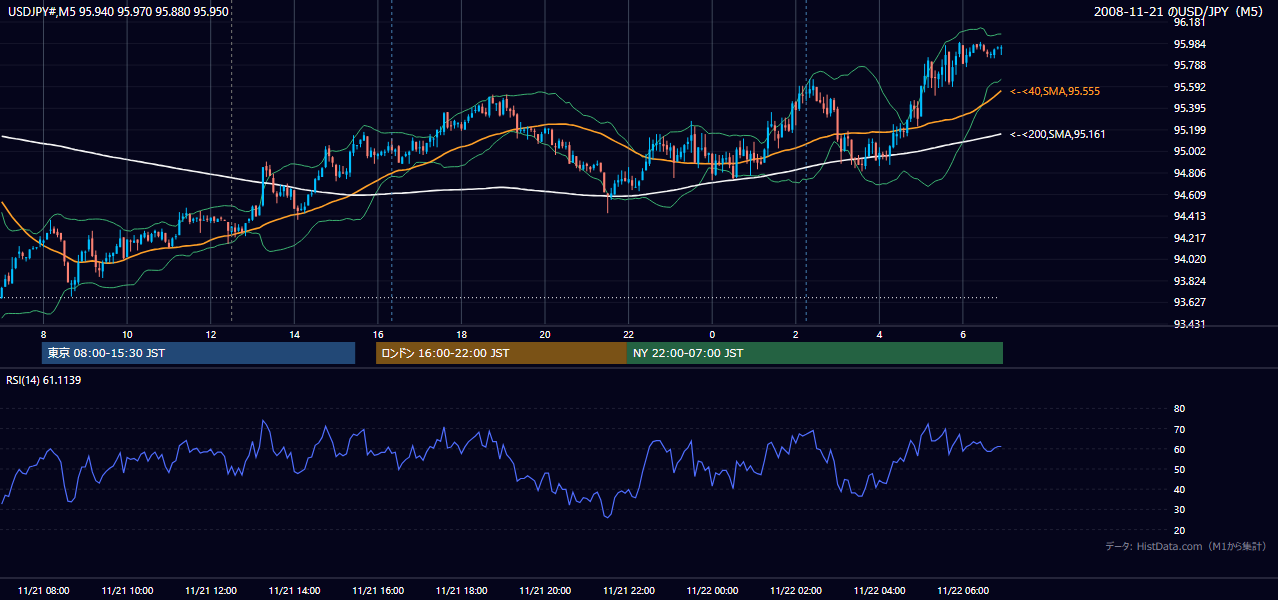Click hour 0 on the price chart axis

coord(712,334)
